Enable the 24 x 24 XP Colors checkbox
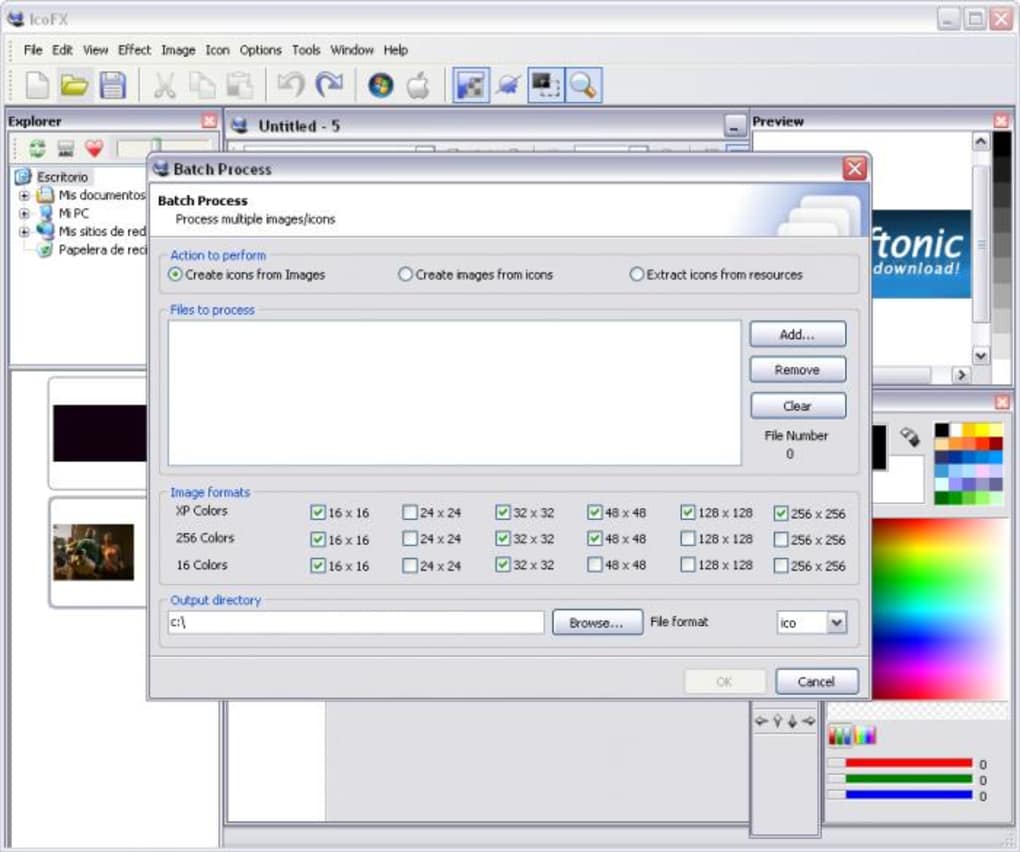 coord(409,512)
